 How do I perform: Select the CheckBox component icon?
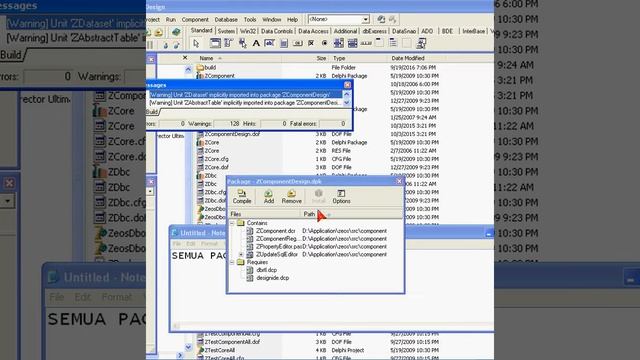point(311,43)
